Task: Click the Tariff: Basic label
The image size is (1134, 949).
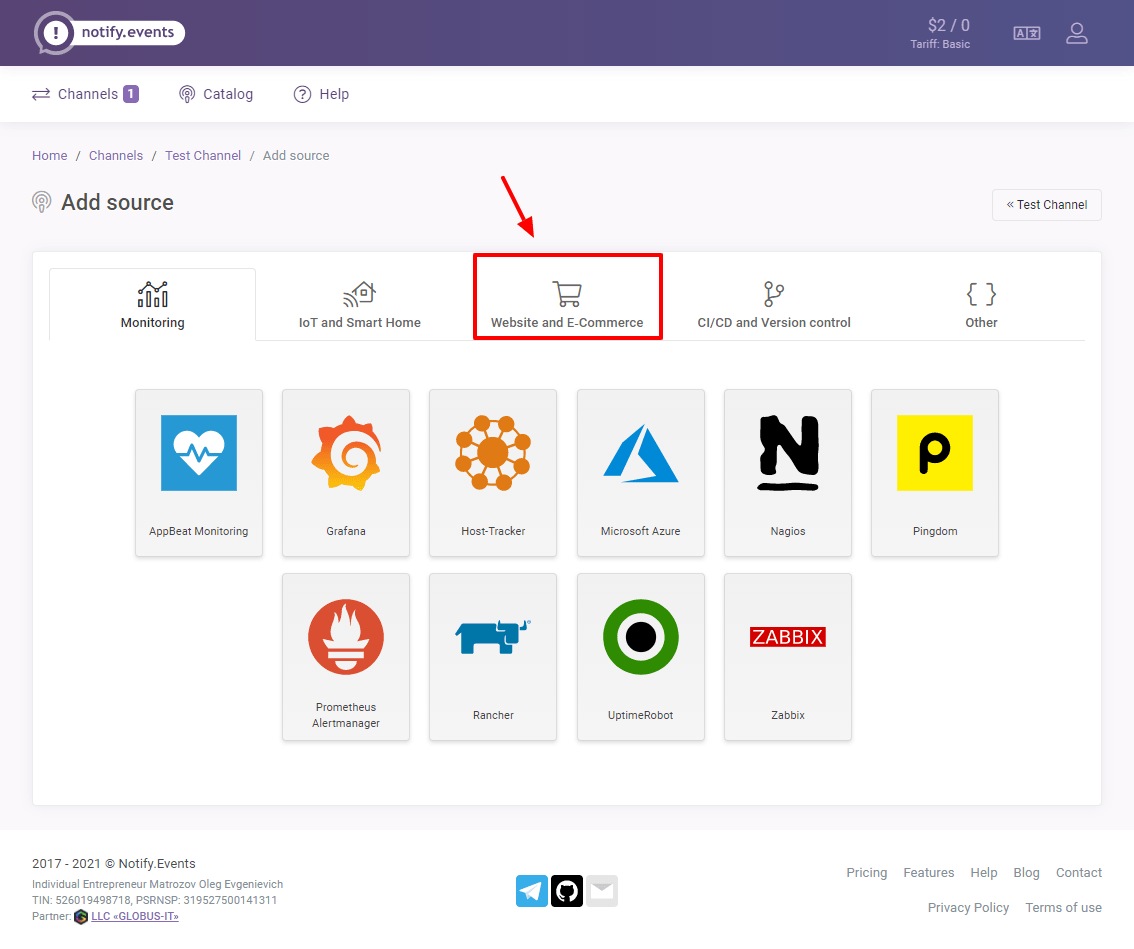Action: (x=940, y=44)
